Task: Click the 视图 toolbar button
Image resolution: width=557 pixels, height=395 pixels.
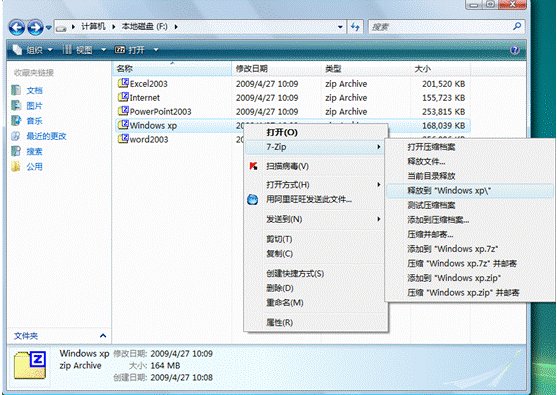Action: pos(78,50)
